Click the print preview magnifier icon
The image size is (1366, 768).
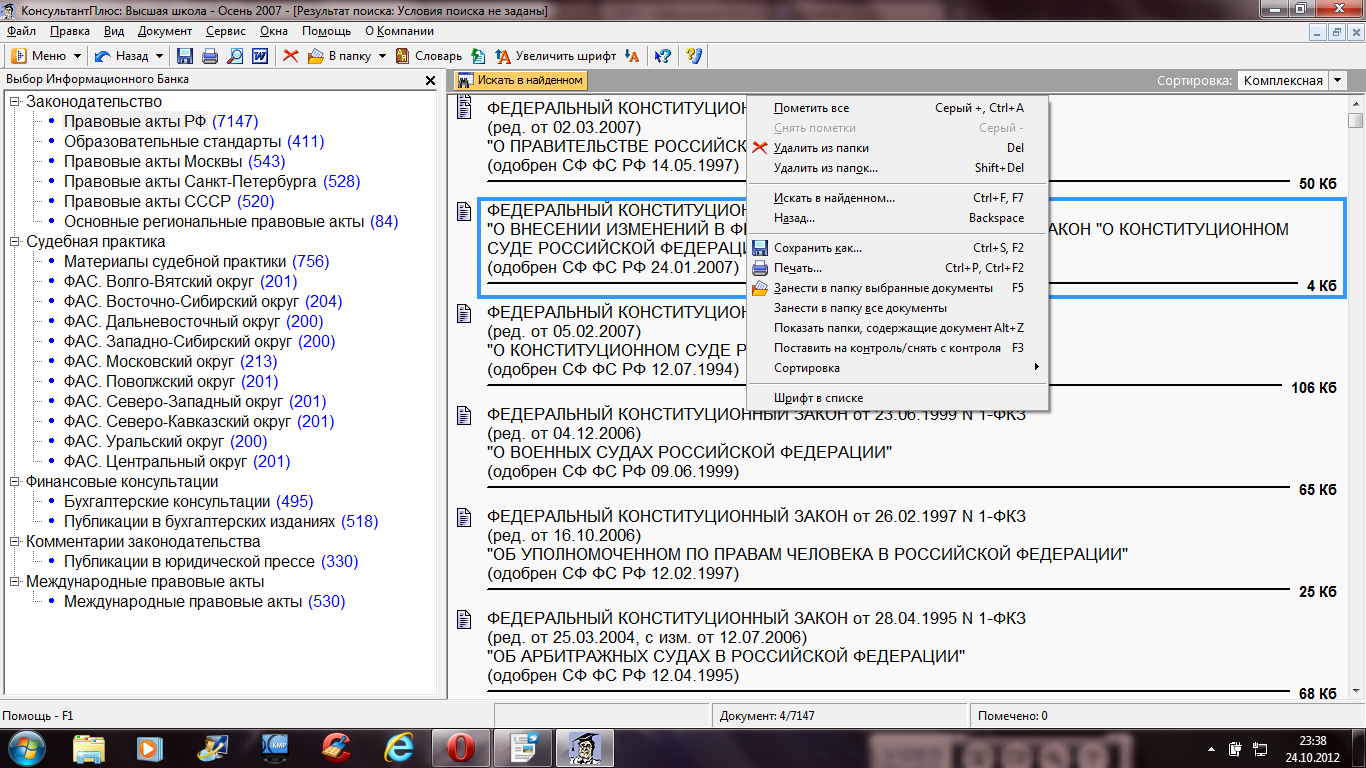[235, 56]
